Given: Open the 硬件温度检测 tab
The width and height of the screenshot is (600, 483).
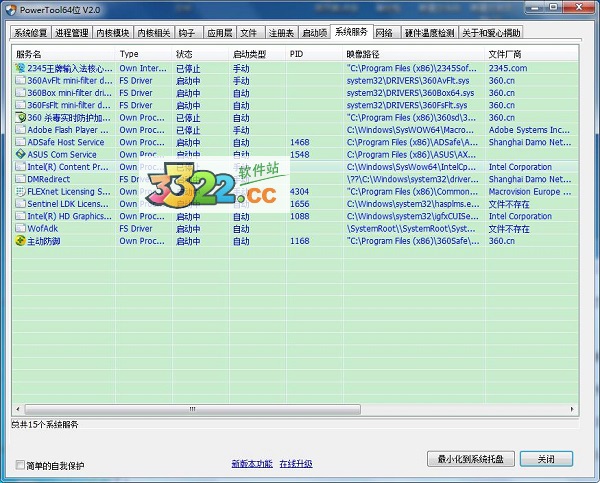Looking at the screenshot, I should pos(429,33).
